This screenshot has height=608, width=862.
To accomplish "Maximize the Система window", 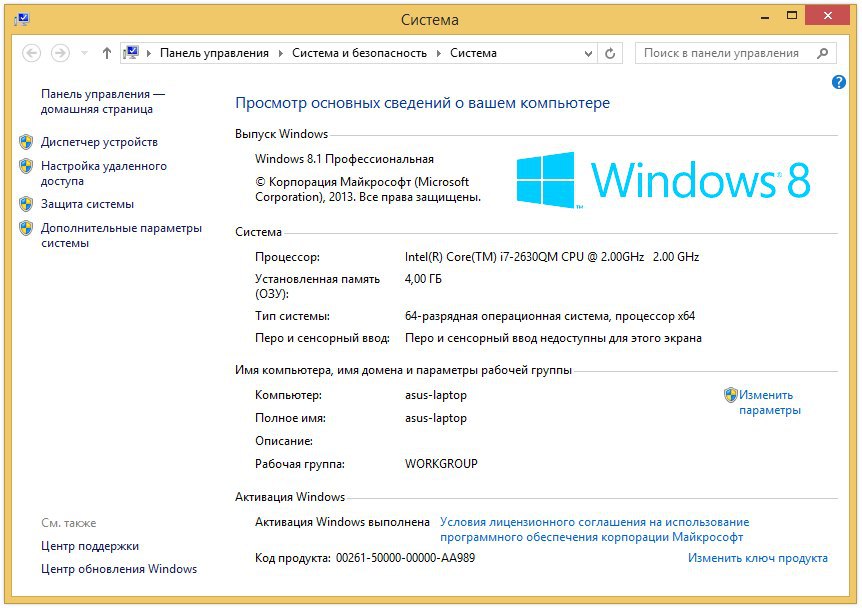I will (792, 16).
